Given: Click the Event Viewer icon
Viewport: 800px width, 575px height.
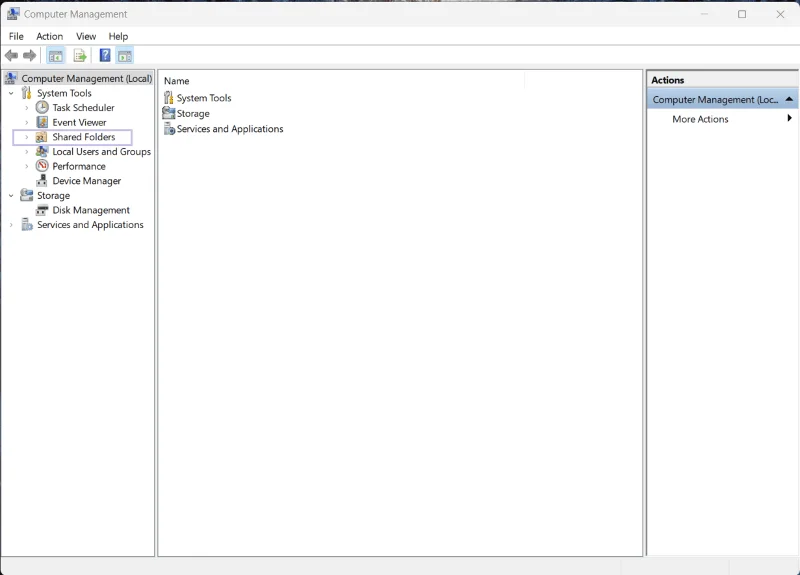Looking at the screenshot, I should [42, 122].
